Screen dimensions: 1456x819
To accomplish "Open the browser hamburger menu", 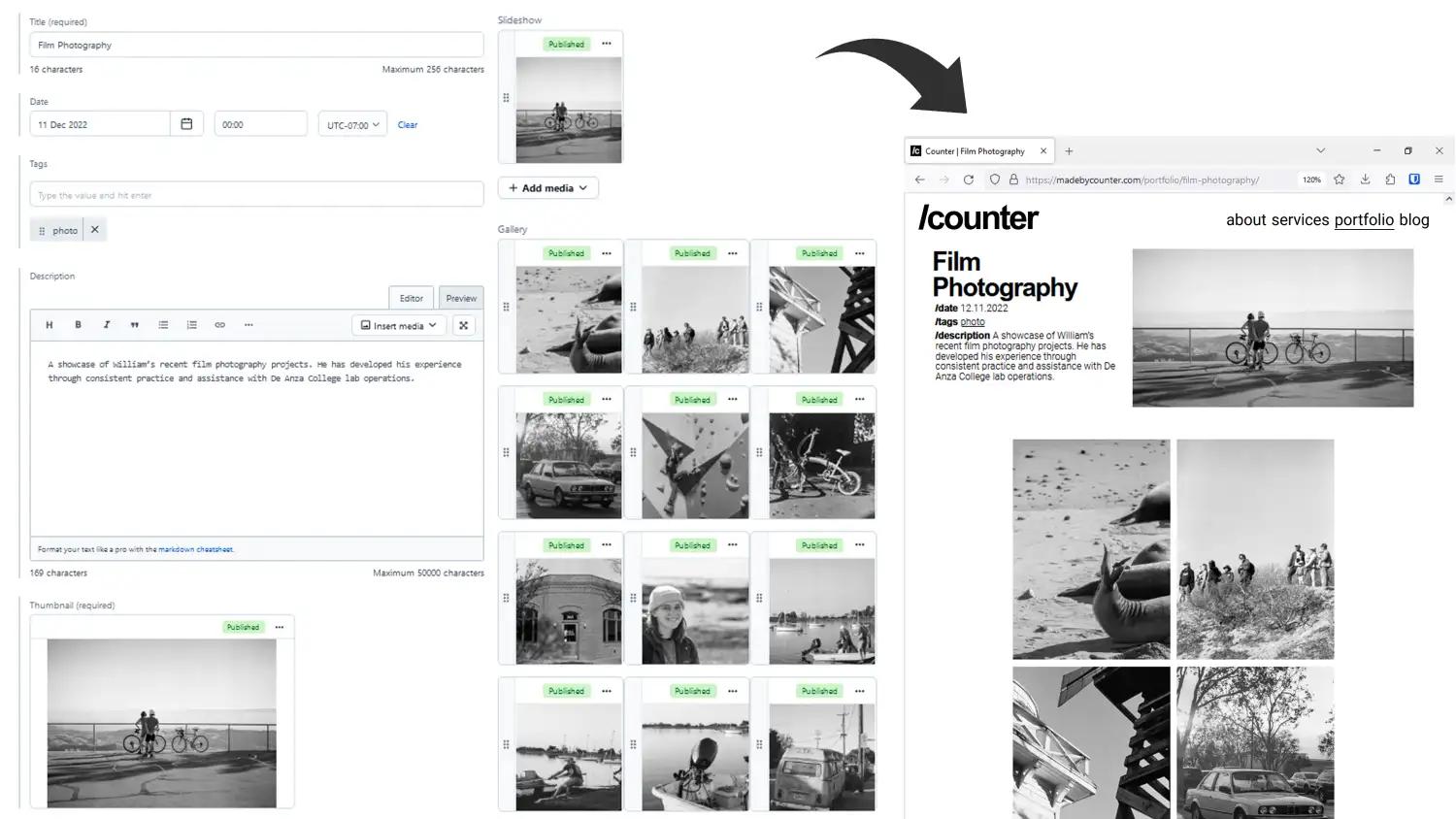I will (x=1439, y=180).
